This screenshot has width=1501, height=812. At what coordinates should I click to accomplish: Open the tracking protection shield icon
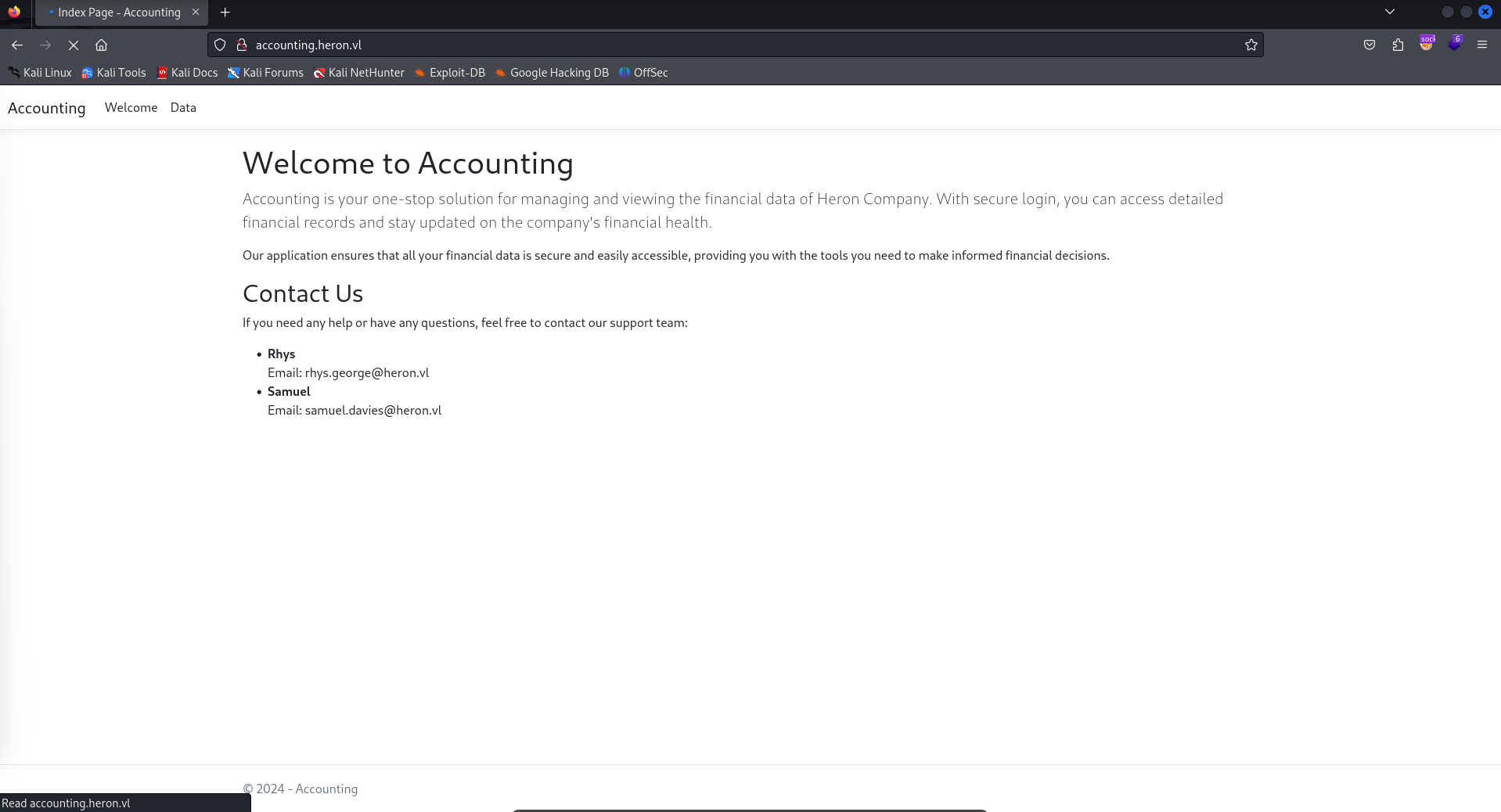[220, 45]
